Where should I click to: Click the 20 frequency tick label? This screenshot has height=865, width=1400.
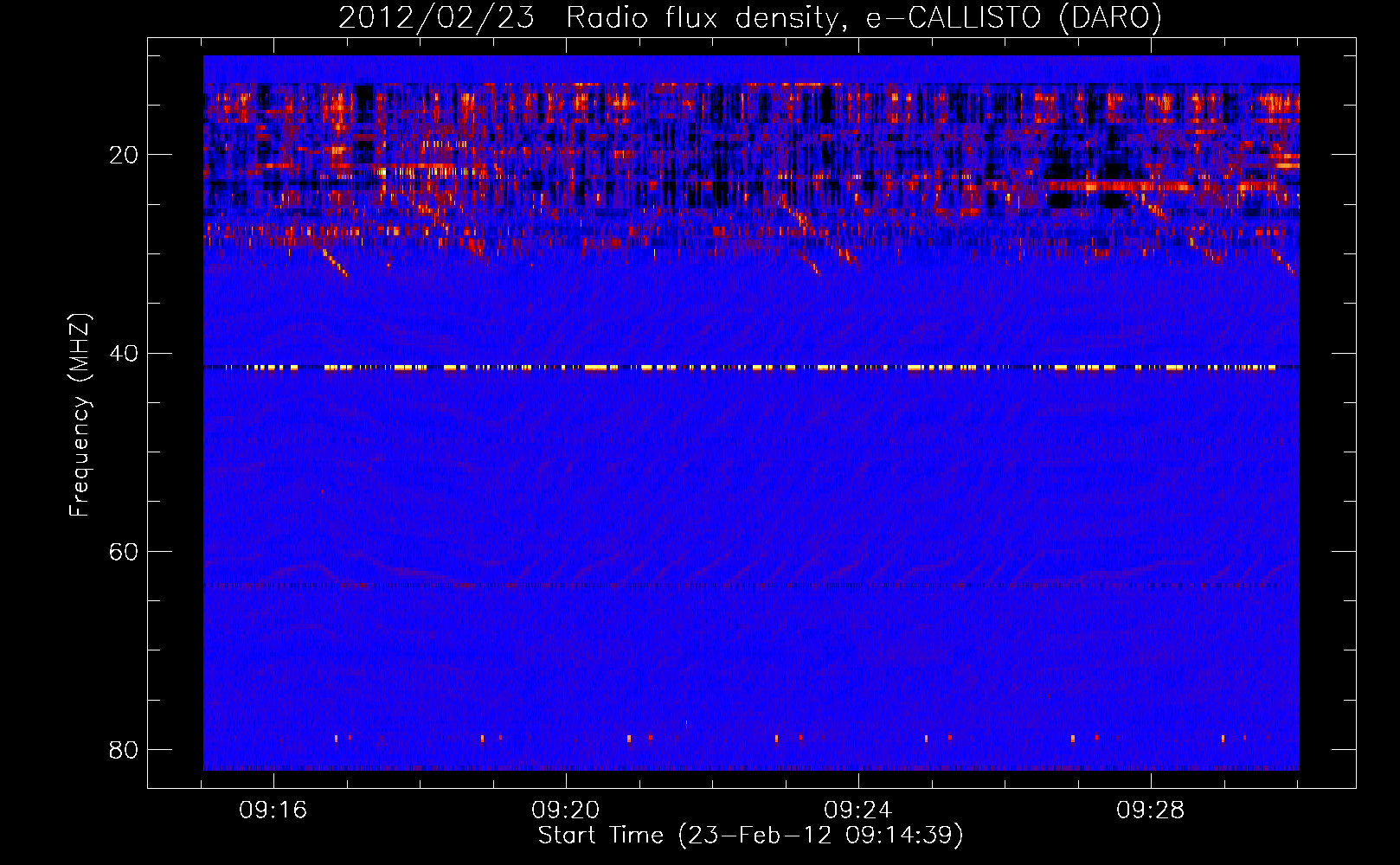pos(124,155)
